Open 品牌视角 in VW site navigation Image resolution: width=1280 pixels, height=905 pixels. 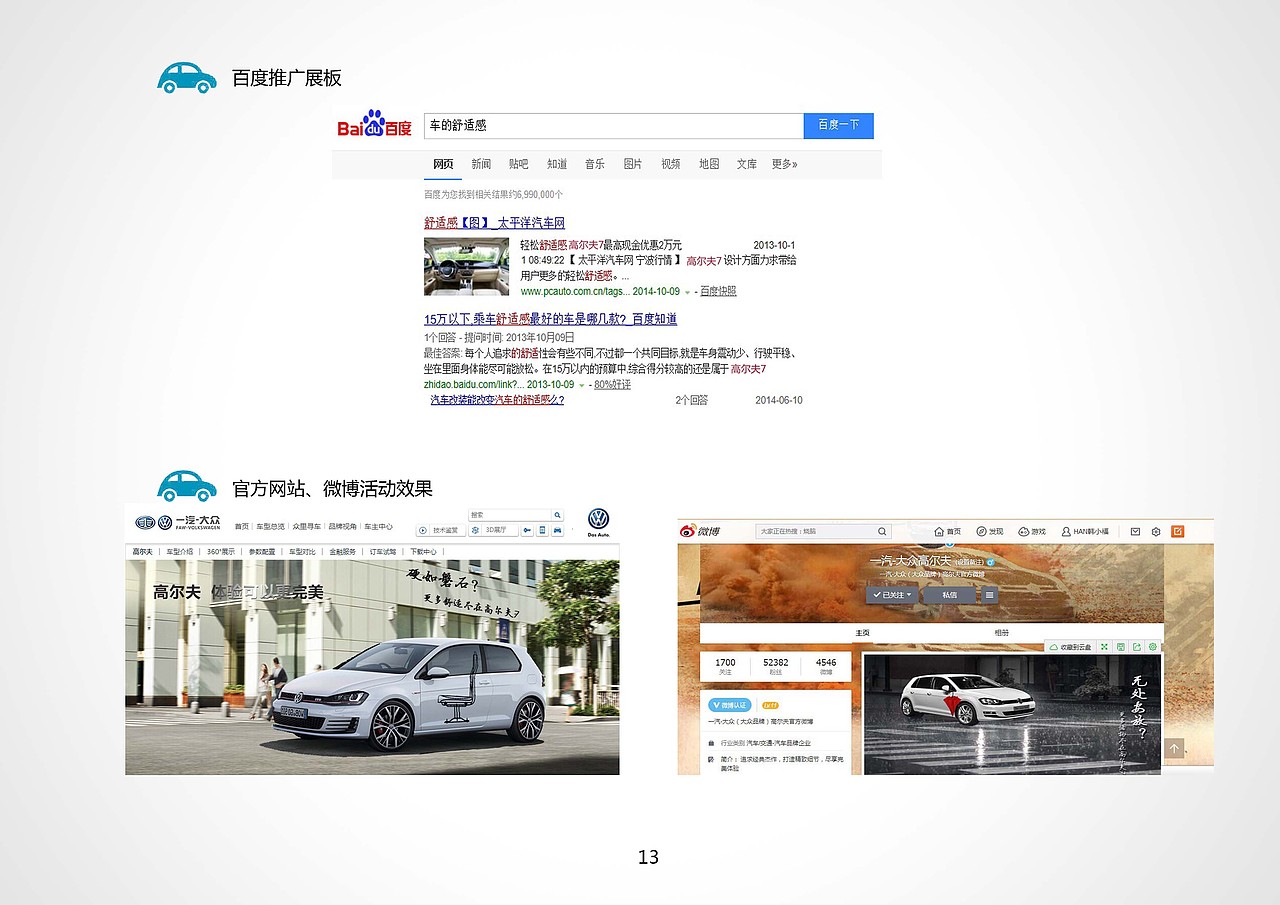[342, 527]
